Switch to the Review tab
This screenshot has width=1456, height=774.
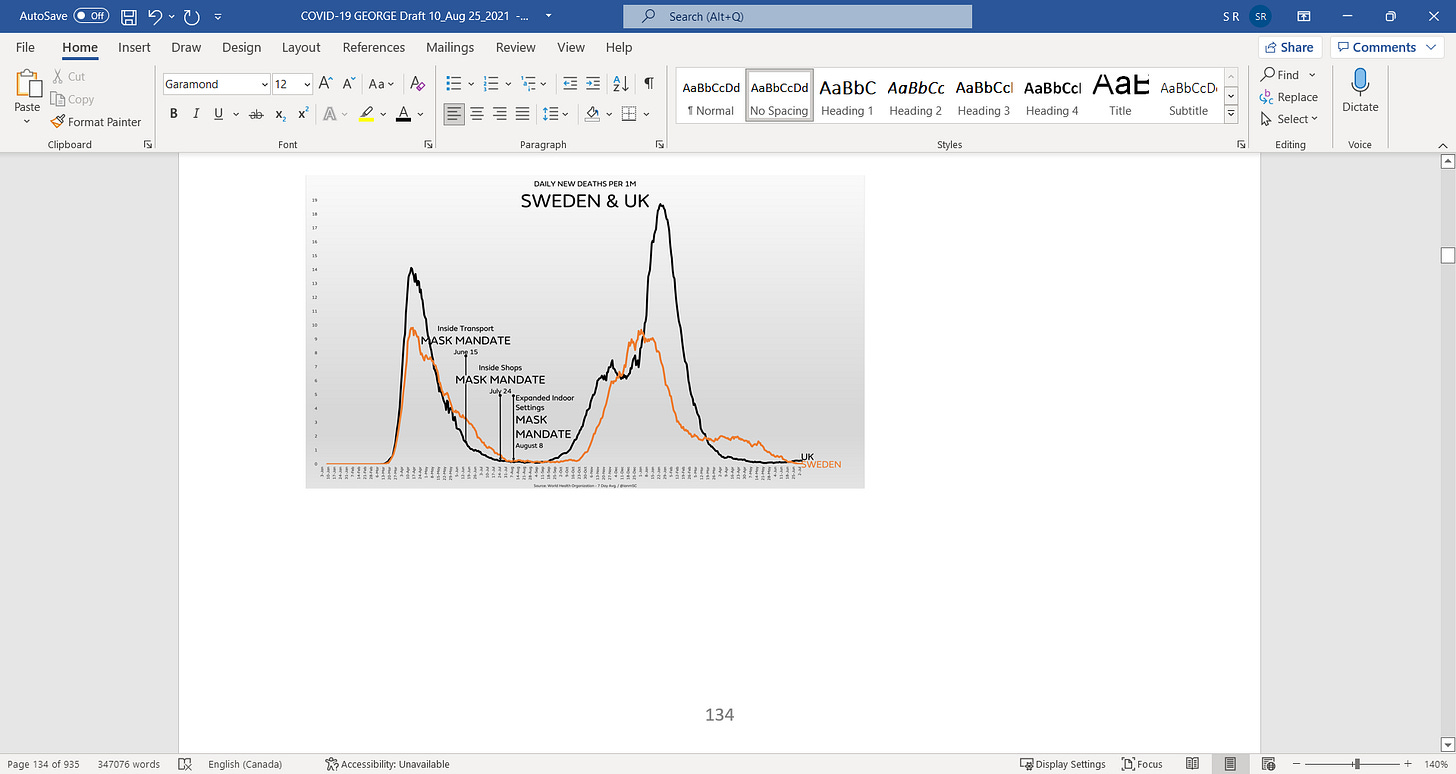515,47
